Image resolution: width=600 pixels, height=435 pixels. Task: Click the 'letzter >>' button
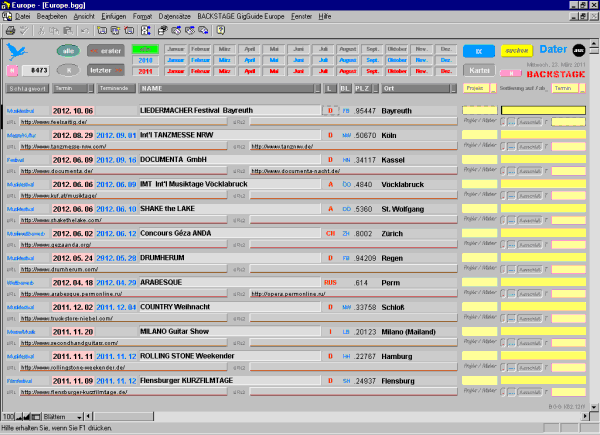pyautogui.click(x=106, y=70)
